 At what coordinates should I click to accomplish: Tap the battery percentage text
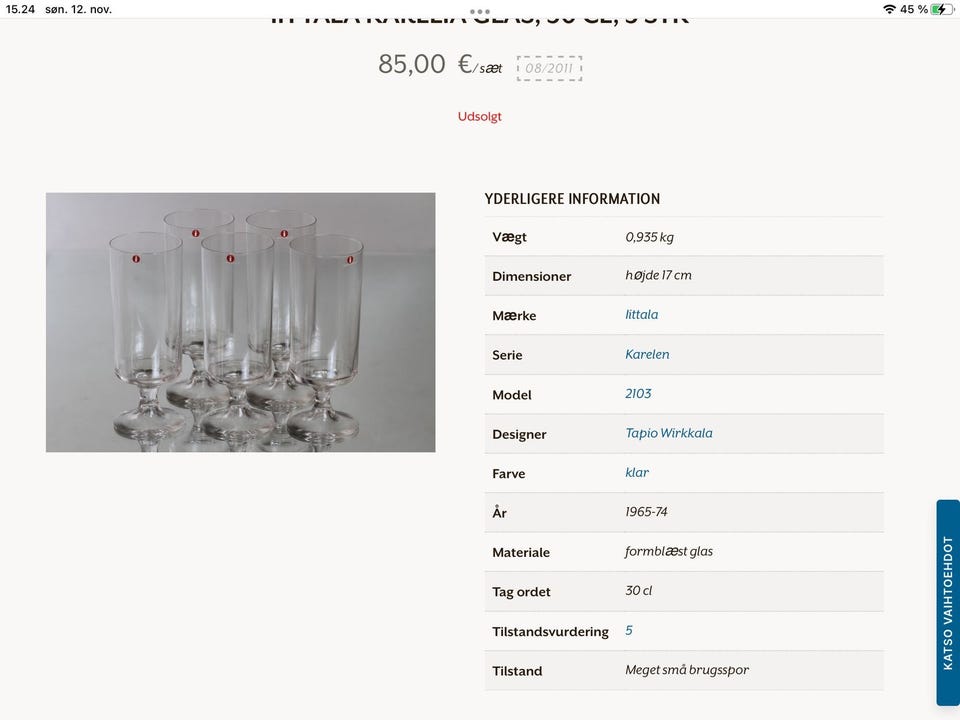(913, 9)
